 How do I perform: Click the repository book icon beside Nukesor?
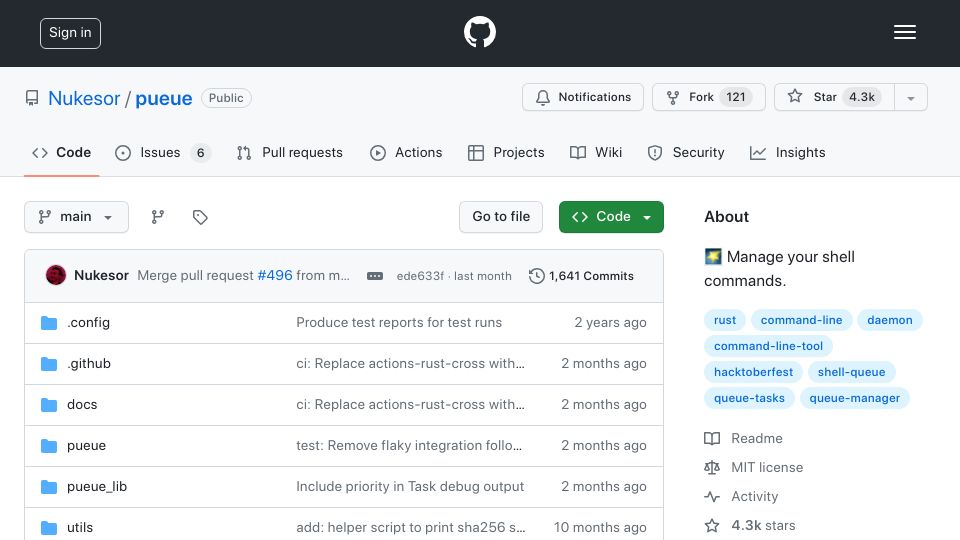32,98
